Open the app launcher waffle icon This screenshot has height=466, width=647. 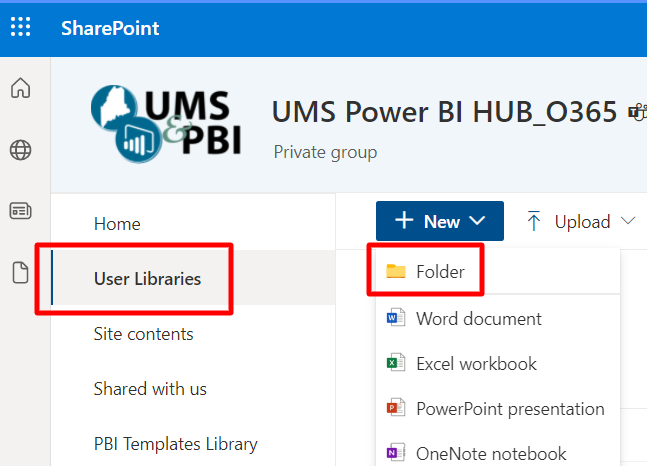tap(21, 27)
